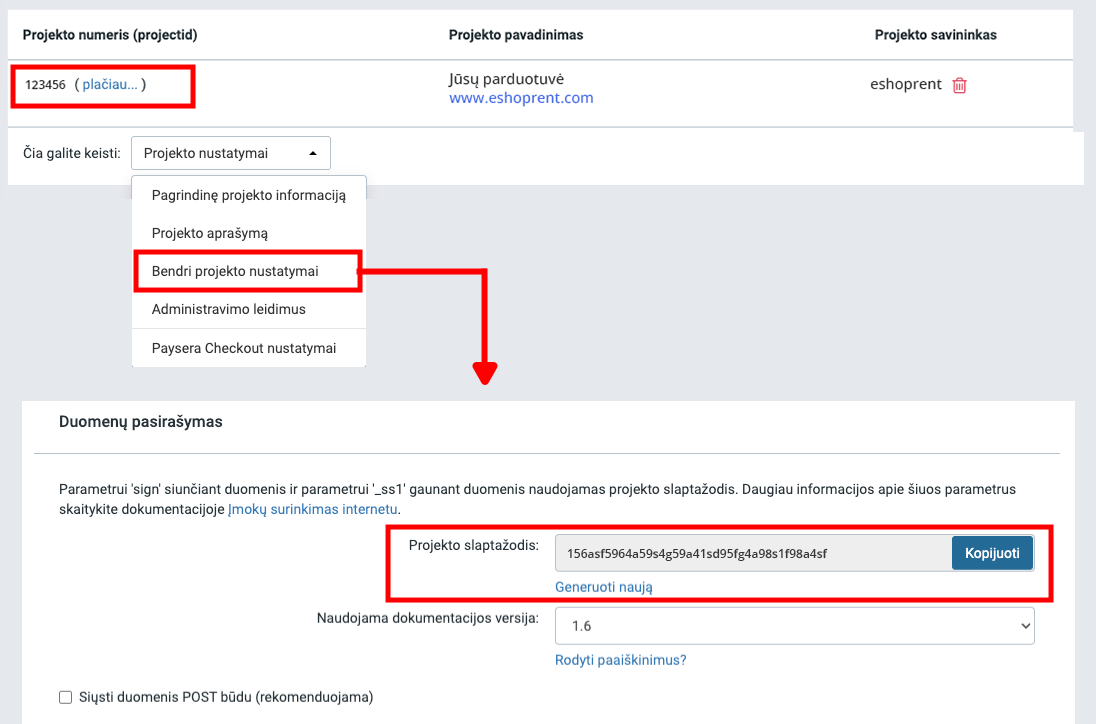This screenshot has height=724, width=1096.
Task: Enable sending data via POST checkbox
Action: 66,697
